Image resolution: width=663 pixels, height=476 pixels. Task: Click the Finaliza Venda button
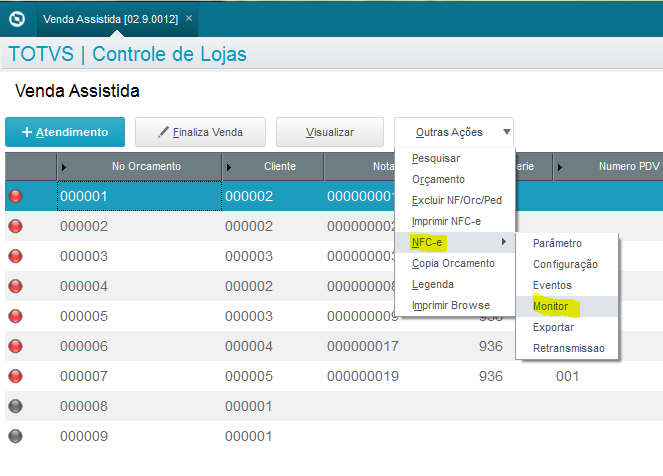tap(200, 132)
